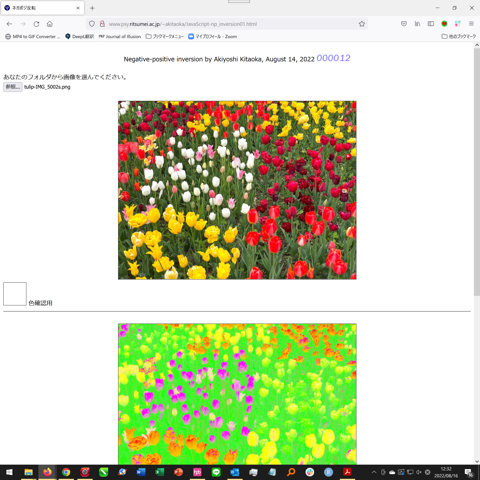480x480 pixels.
Task: Open Microsoft Word from taskbar
Action: pos(141,472)
